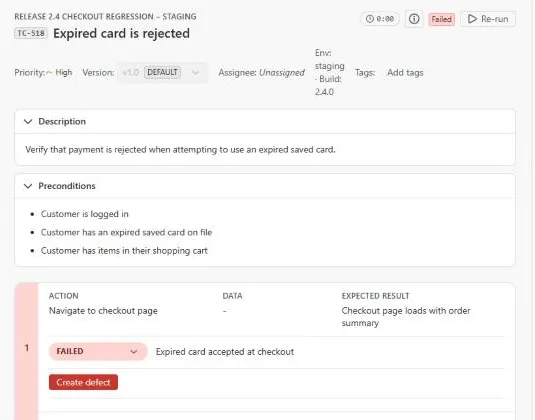Click the Expired card is rejected title
535x420 pixels.
coord(121,33)
